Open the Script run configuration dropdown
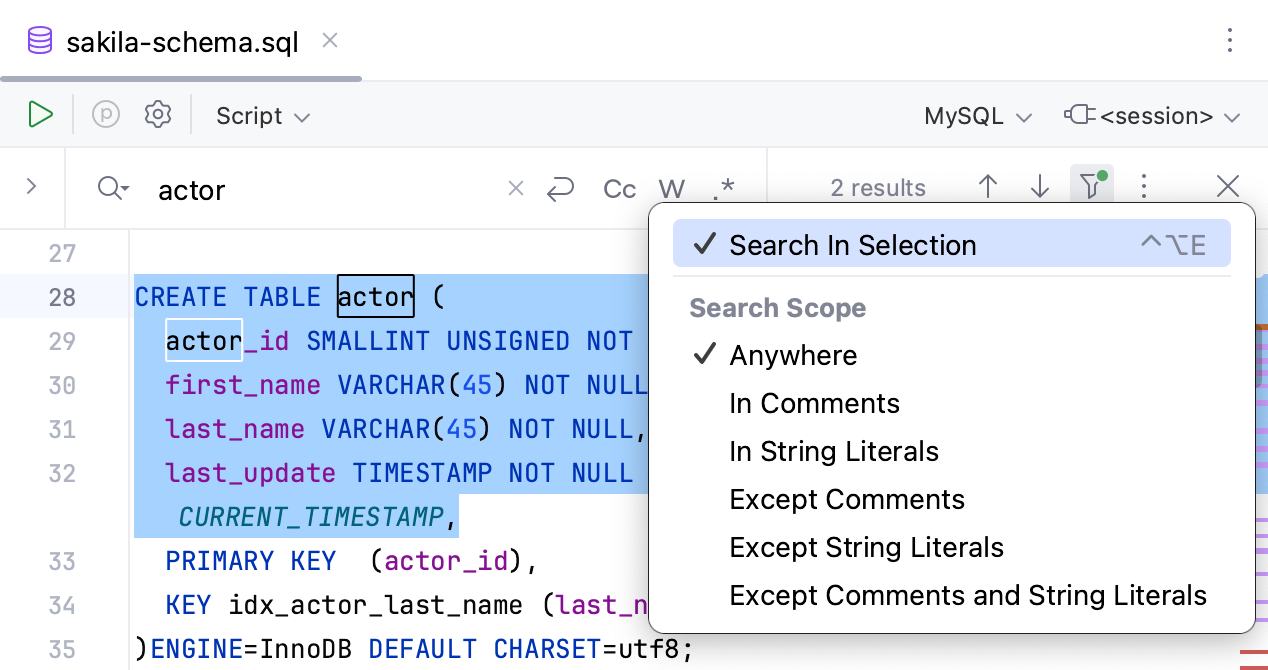Image resolution: width=1268 pixels, height=670 pixels. click(x=262, y=115)
